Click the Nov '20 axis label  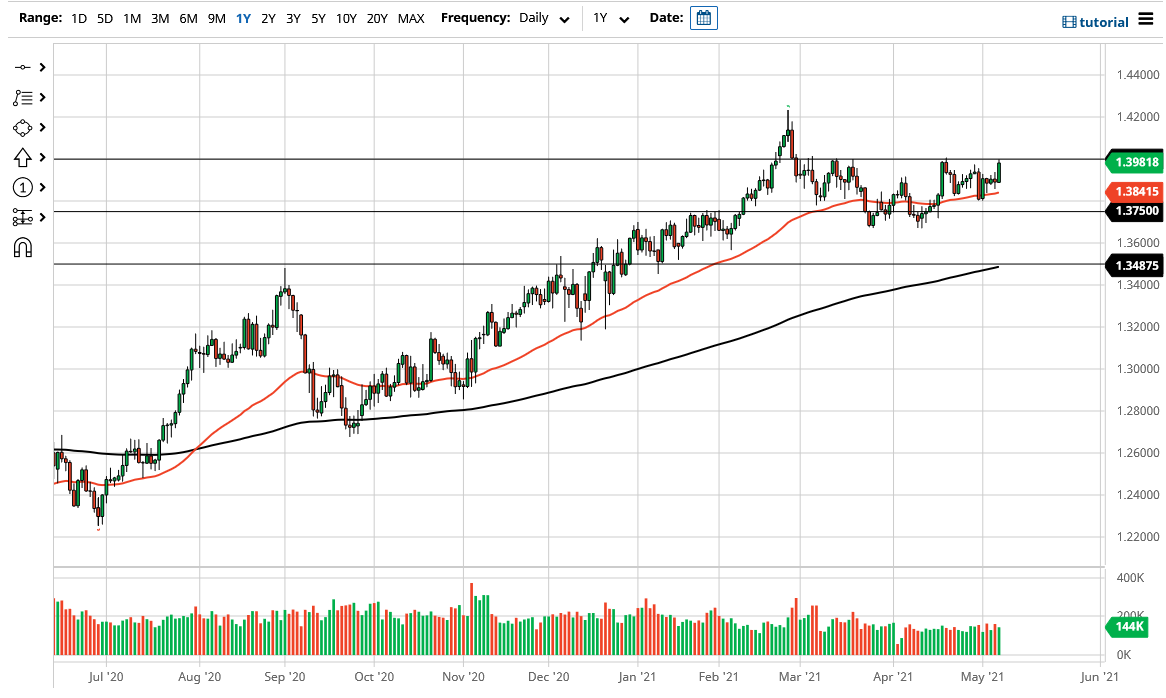[463, 676]
